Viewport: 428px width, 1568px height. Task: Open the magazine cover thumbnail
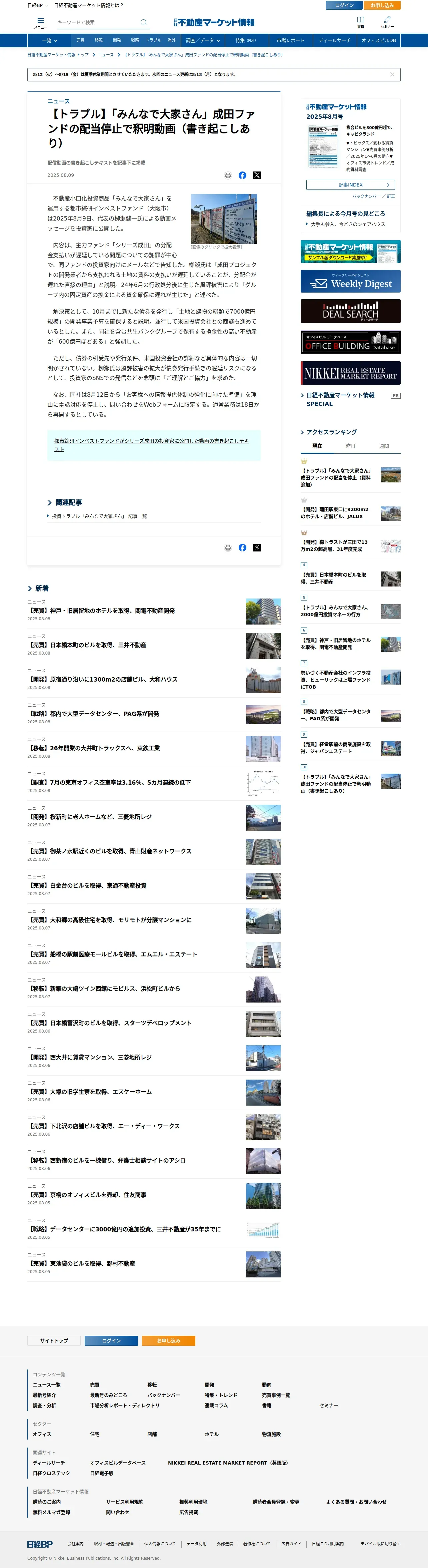(x=323, y=146)
